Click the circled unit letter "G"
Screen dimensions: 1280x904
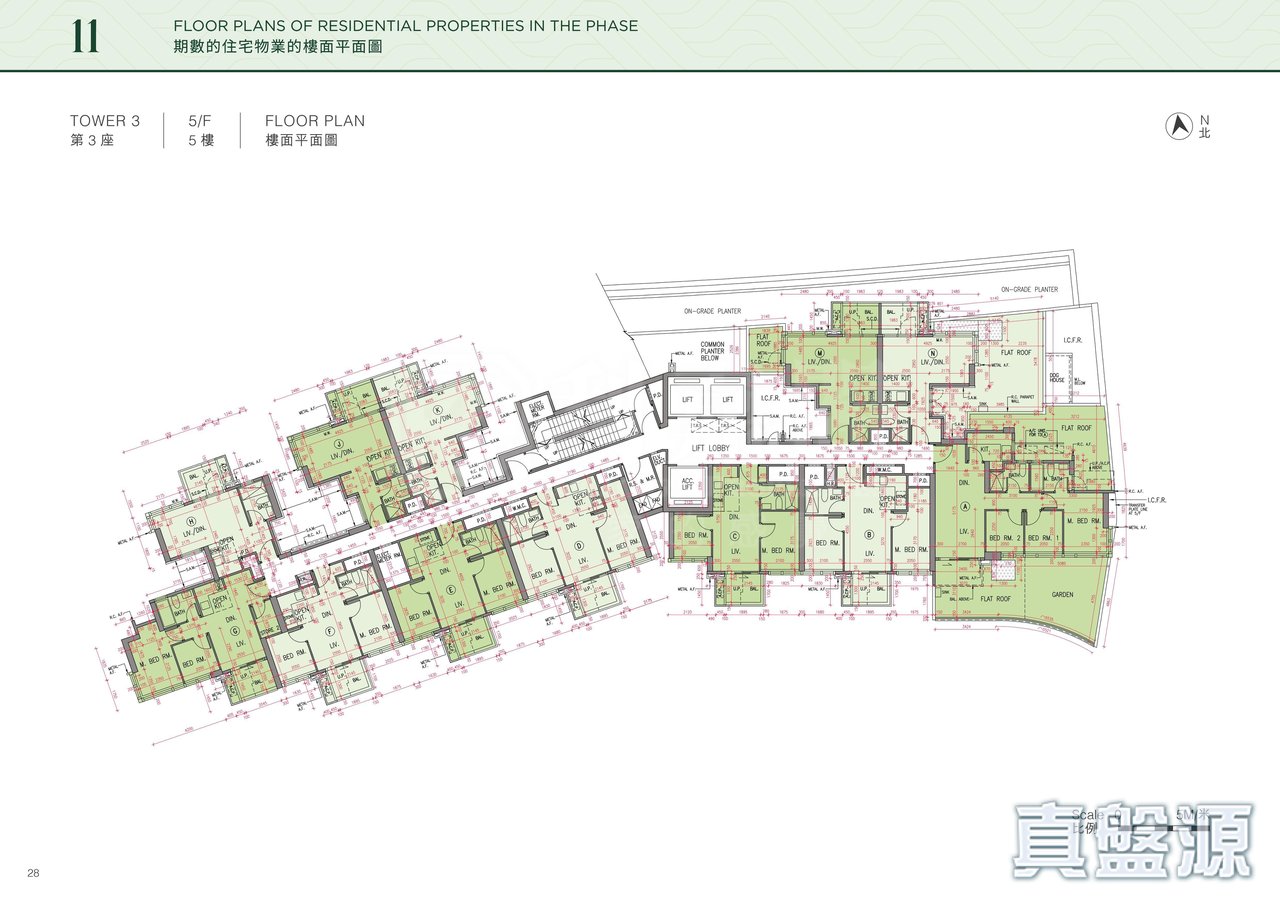235,630
